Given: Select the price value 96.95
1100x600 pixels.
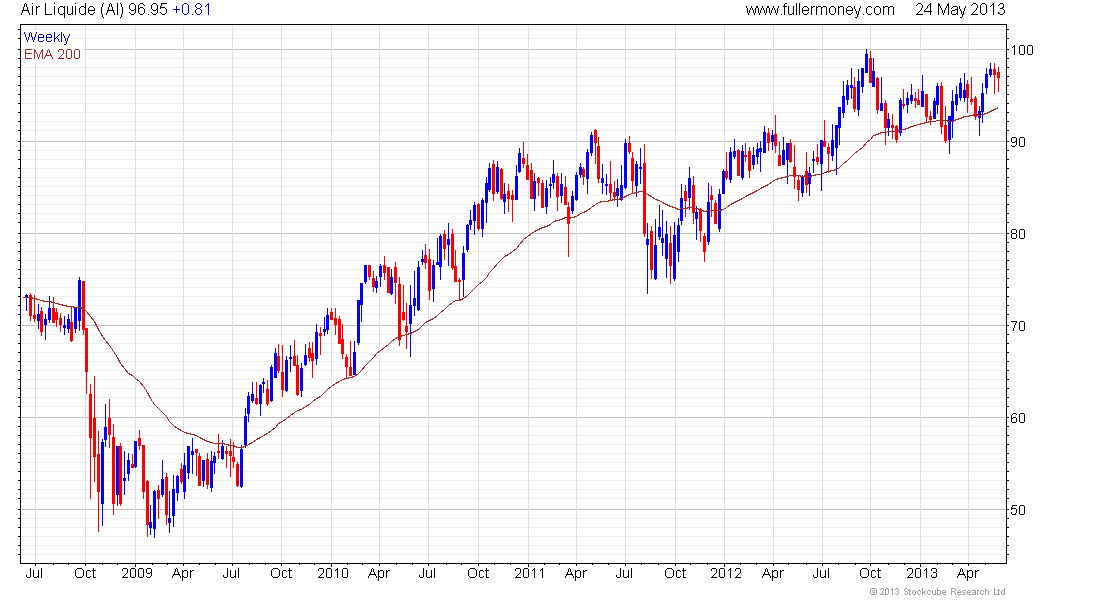Looking at the screenshot, I should coord(148,10).
